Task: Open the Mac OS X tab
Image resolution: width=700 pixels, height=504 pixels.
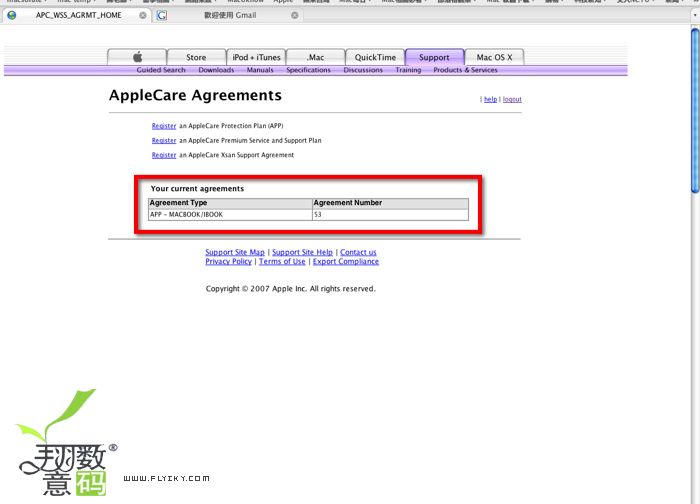Action: [494, 57]
